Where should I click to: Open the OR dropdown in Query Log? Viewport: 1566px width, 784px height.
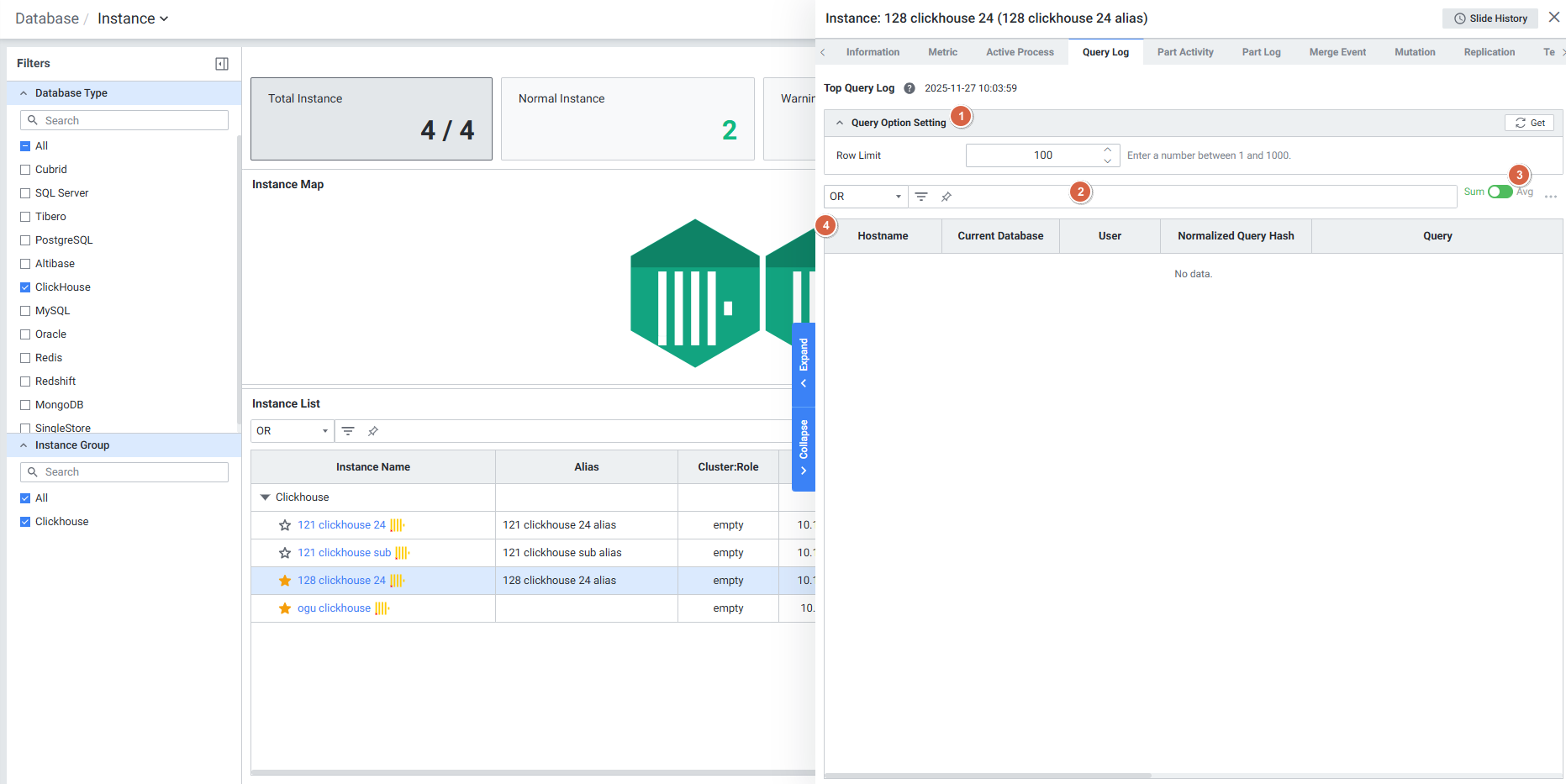[865, 197]
